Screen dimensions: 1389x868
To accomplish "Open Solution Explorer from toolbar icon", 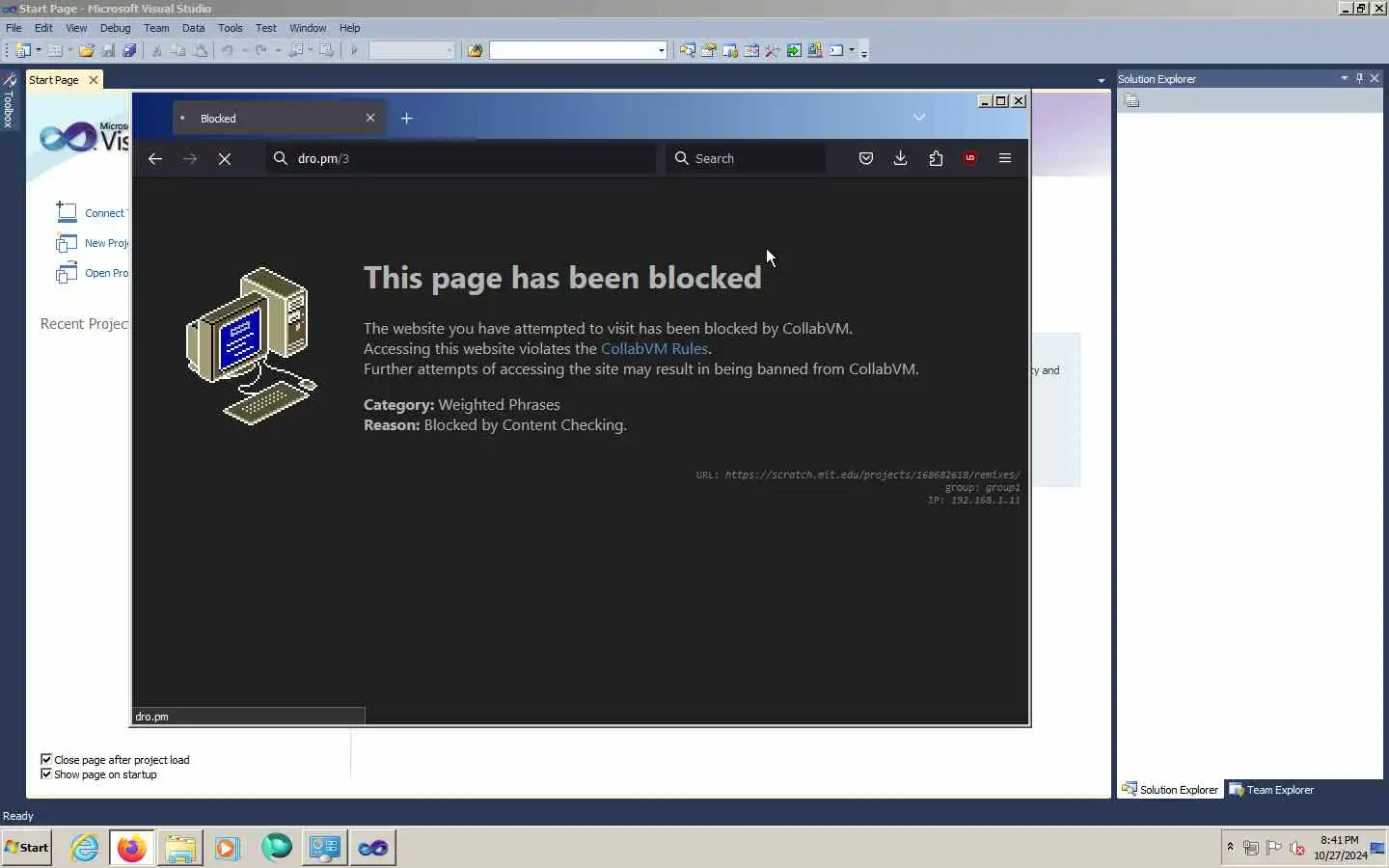I will [x=688, y=50].
